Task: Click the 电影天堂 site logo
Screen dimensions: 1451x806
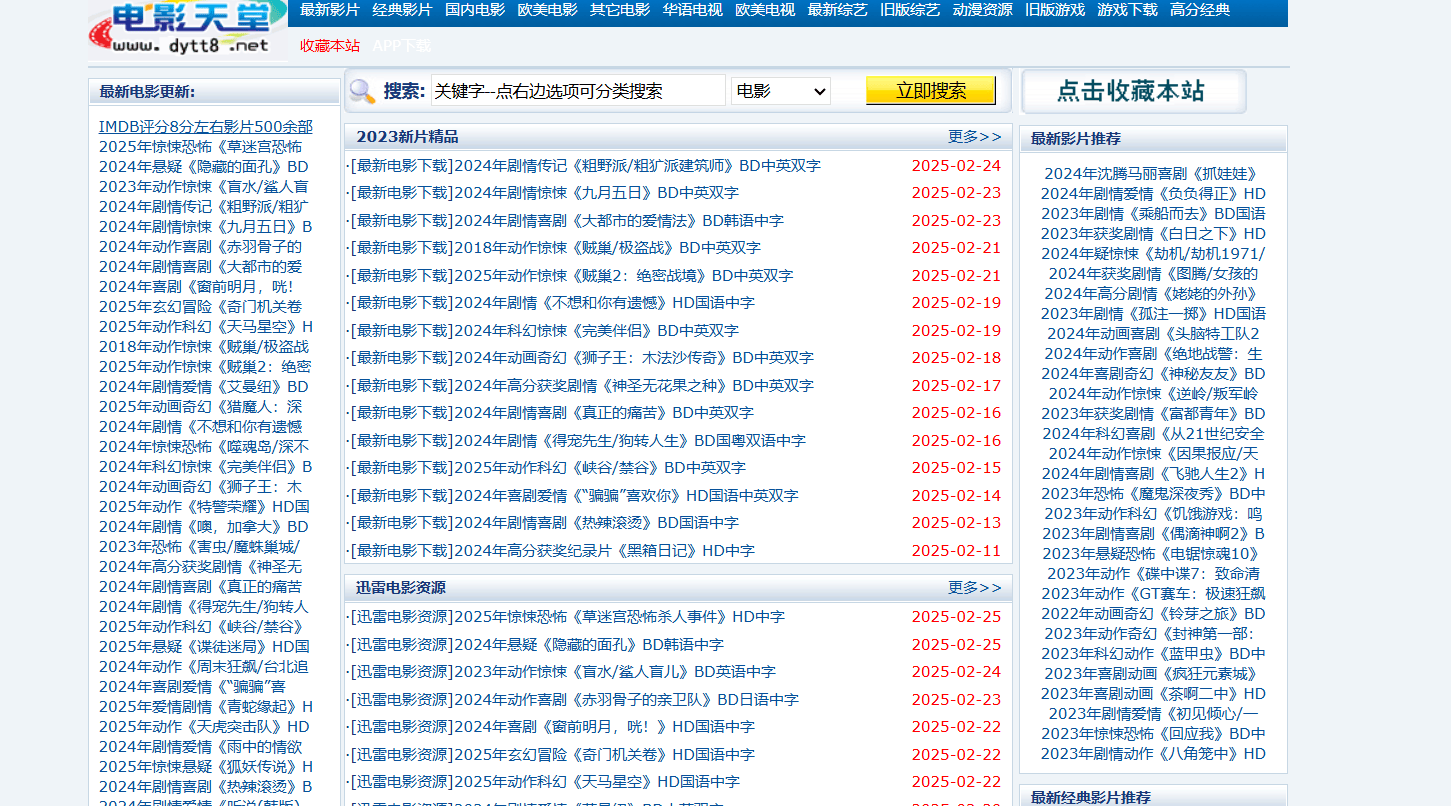Action: point(187,29)
